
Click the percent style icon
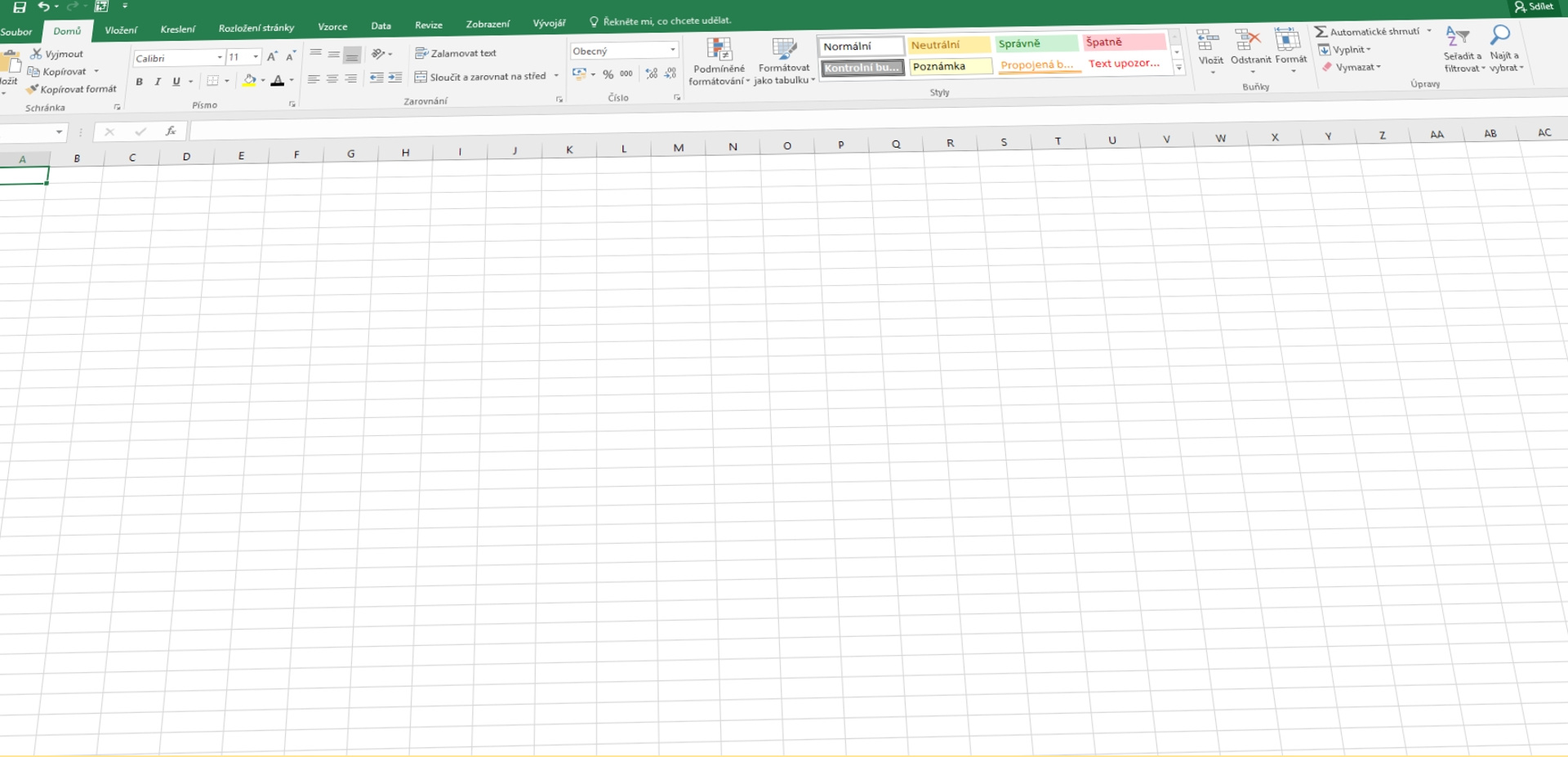point(608,74)
